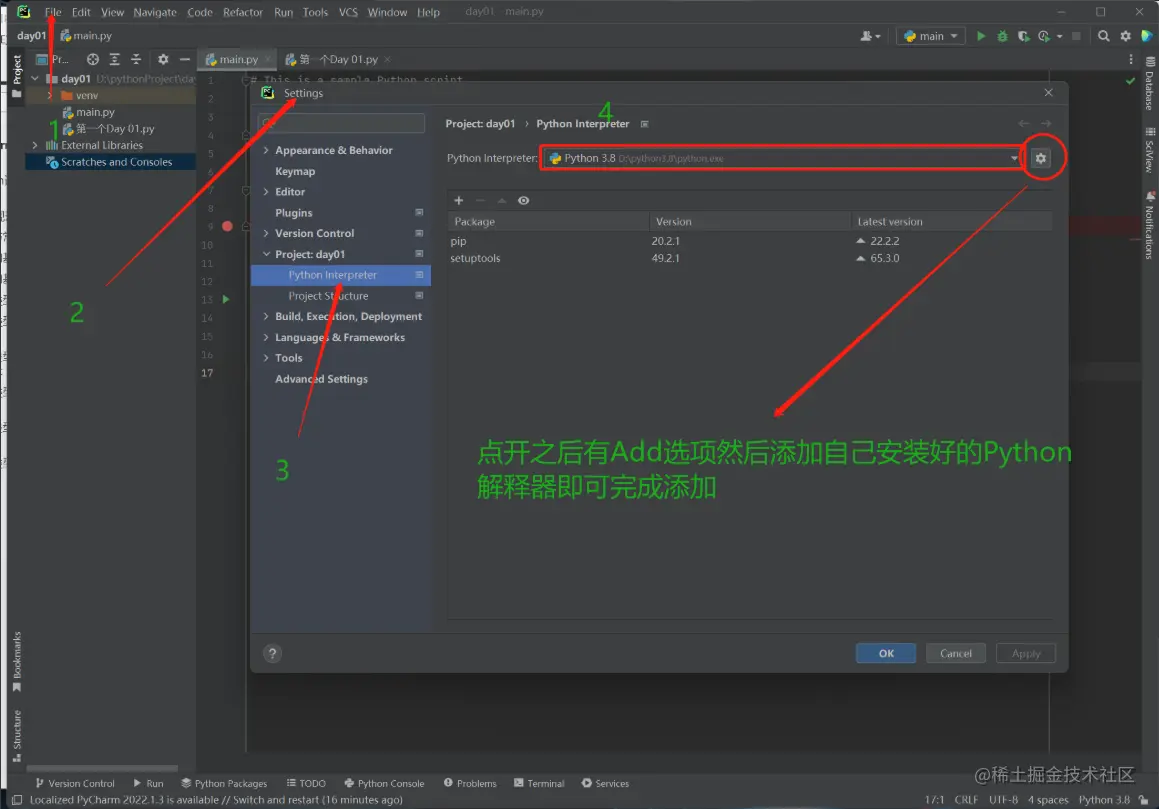Open Project panel options gear
1159x809 pixels.
pos(163,59)
